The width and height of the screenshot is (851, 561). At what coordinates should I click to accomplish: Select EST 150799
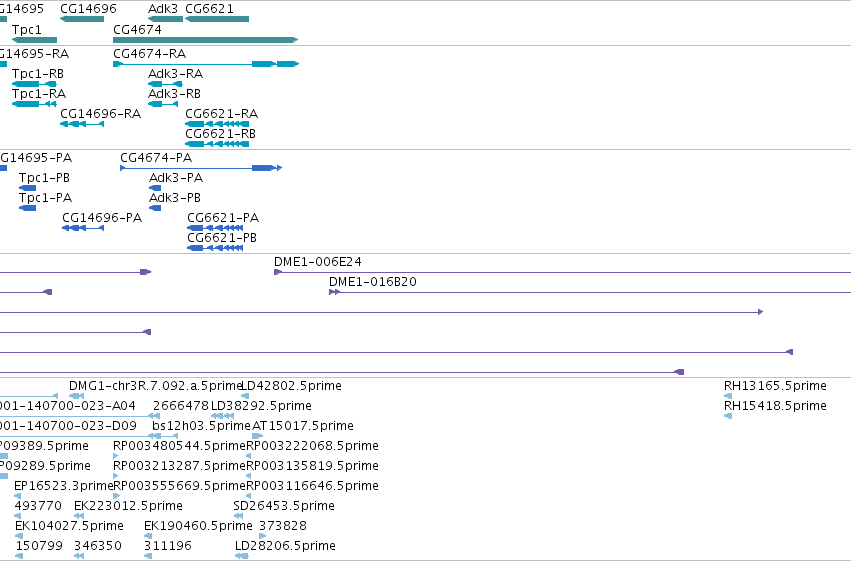(20, 557)
